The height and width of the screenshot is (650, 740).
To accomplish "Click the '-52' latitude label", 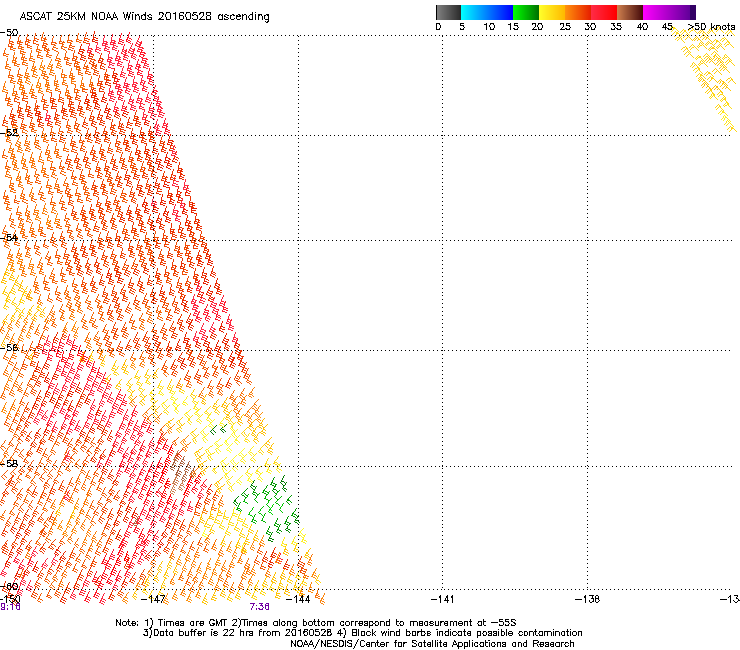I will [x=9, y=133].
